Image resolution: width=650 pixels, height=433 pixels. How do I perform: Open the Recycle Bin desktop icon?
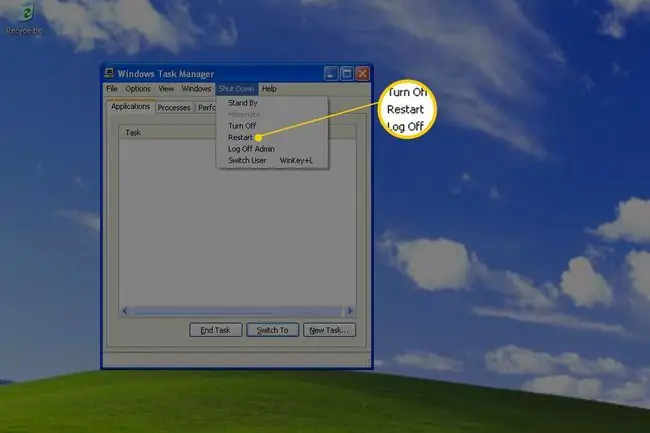pyautogui.click(x=25, y=18)
